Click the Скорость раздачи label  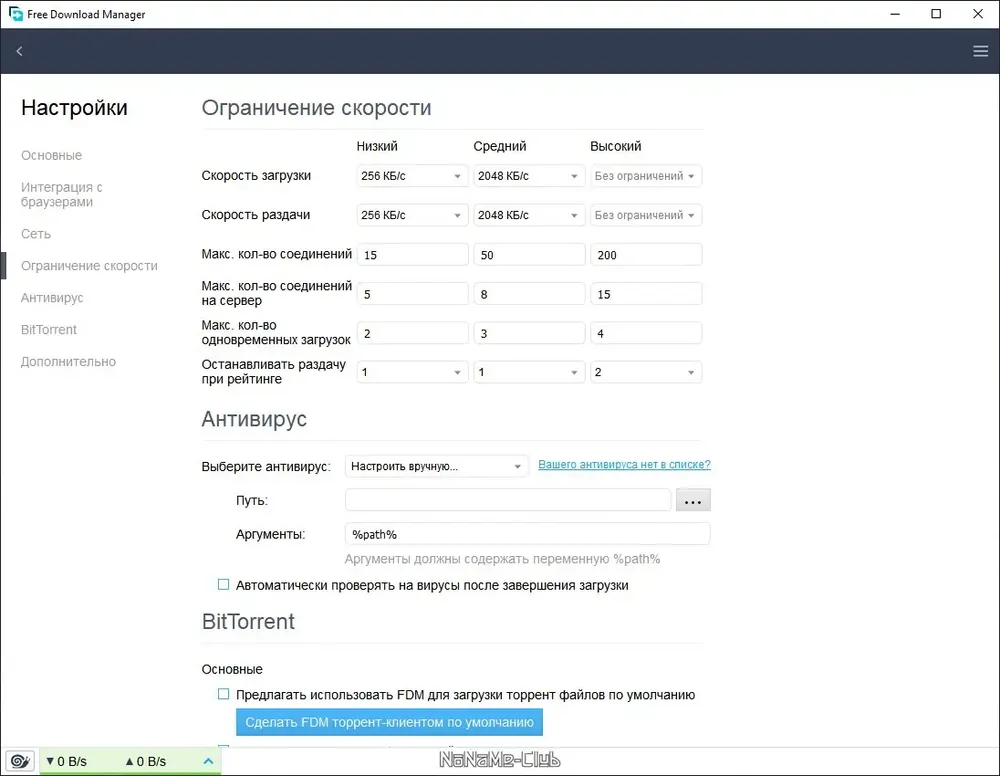(x=256, y=216)
